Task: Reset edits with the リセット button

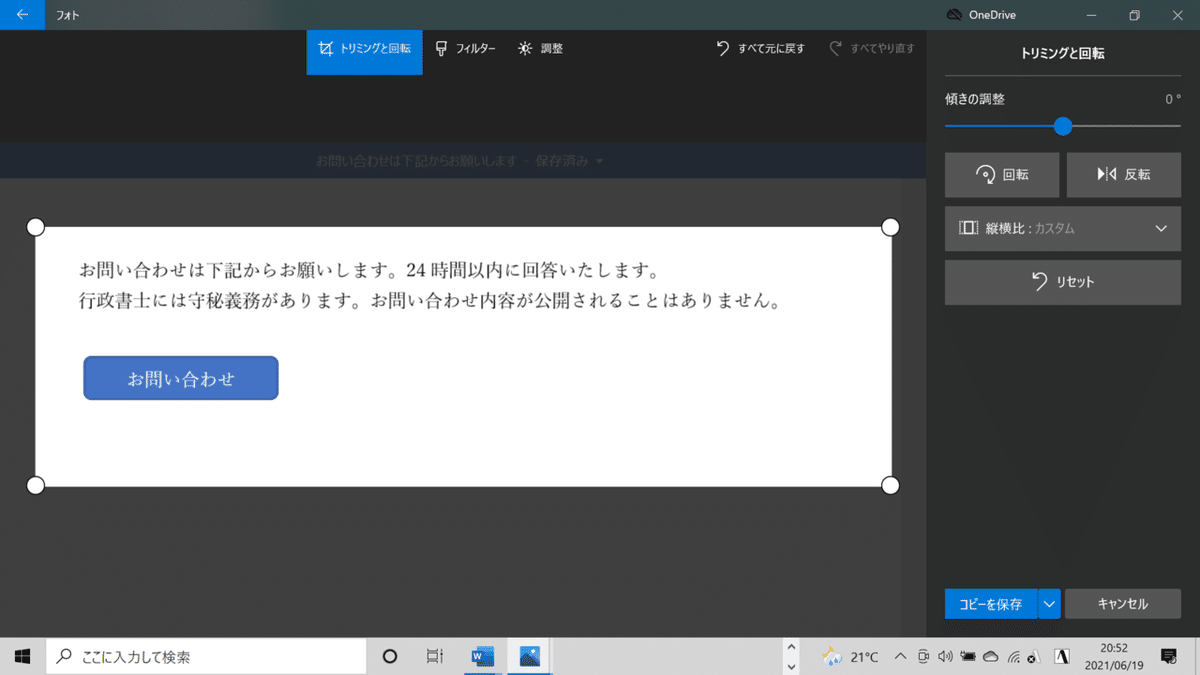Action: (1062, 282)
